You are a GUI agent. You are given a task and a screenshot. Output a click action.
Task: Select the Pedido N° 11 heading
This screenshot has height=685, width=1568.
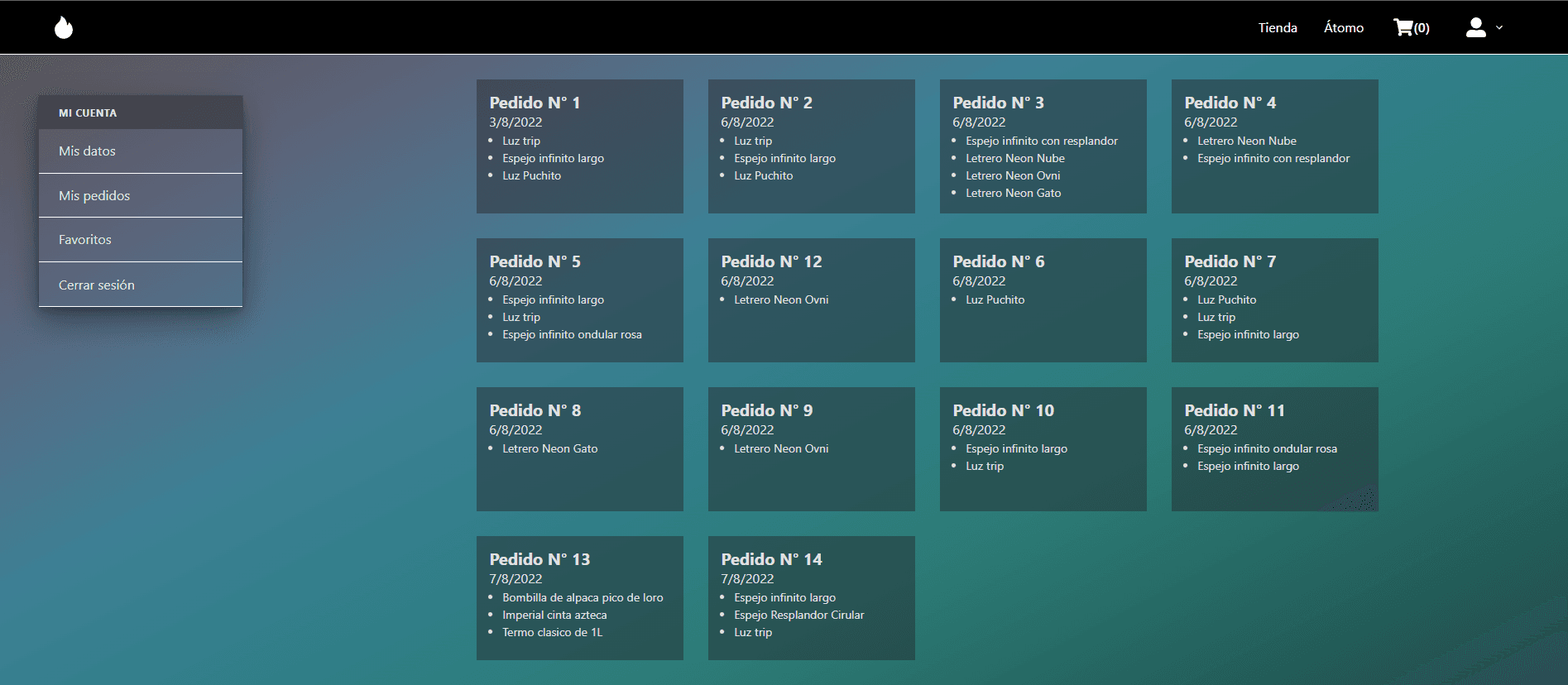pyautogui.click(x=1234, y=410)
